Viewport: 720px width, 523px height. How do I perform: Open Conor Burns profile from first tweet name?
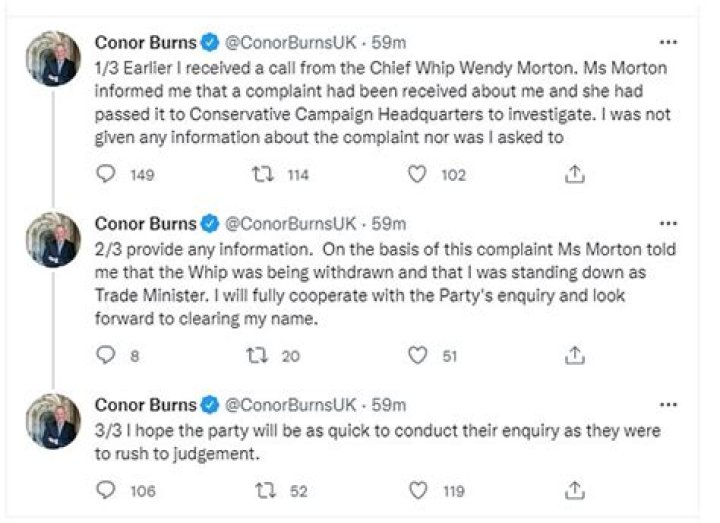pos(146,43)
